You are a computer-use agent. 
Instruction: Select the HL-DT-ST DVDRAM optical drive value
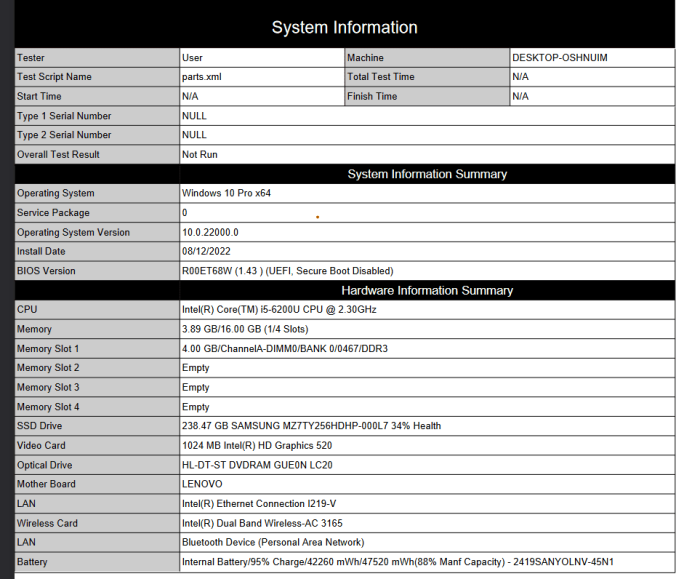tap(257, 465)
